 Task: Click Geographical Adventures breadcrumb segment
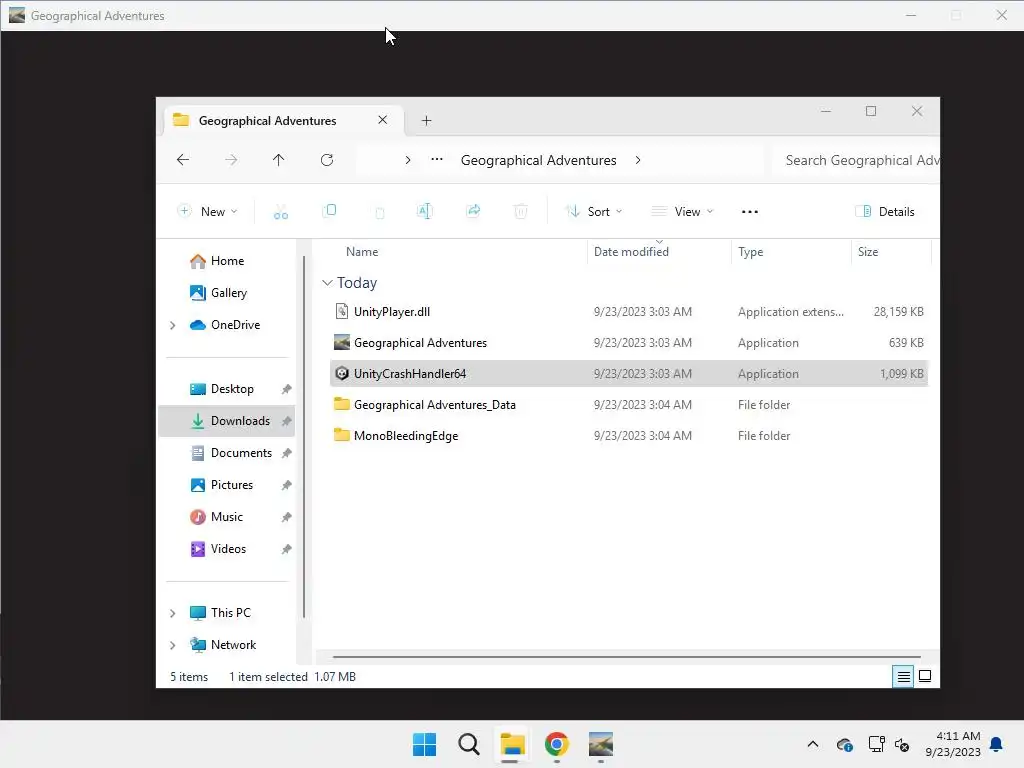click(x=538, y=160)
